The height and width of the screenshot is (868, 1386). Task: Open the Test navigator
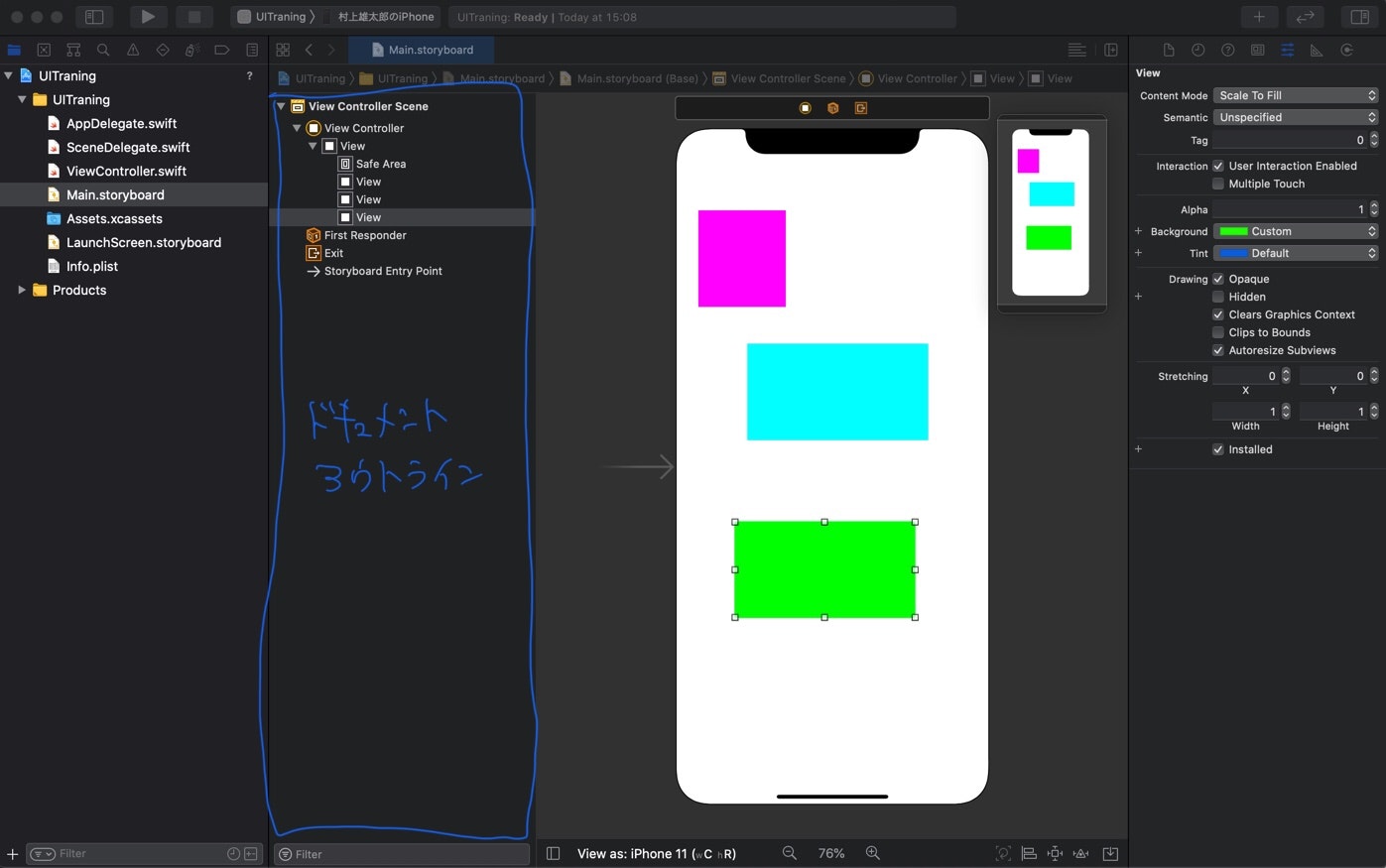coord(163,50)
